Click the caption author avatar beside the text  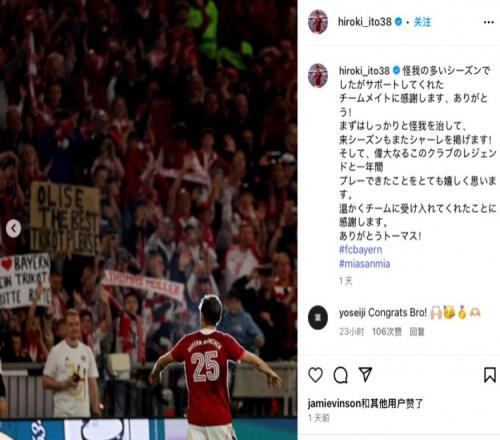(x=318, y=76)
